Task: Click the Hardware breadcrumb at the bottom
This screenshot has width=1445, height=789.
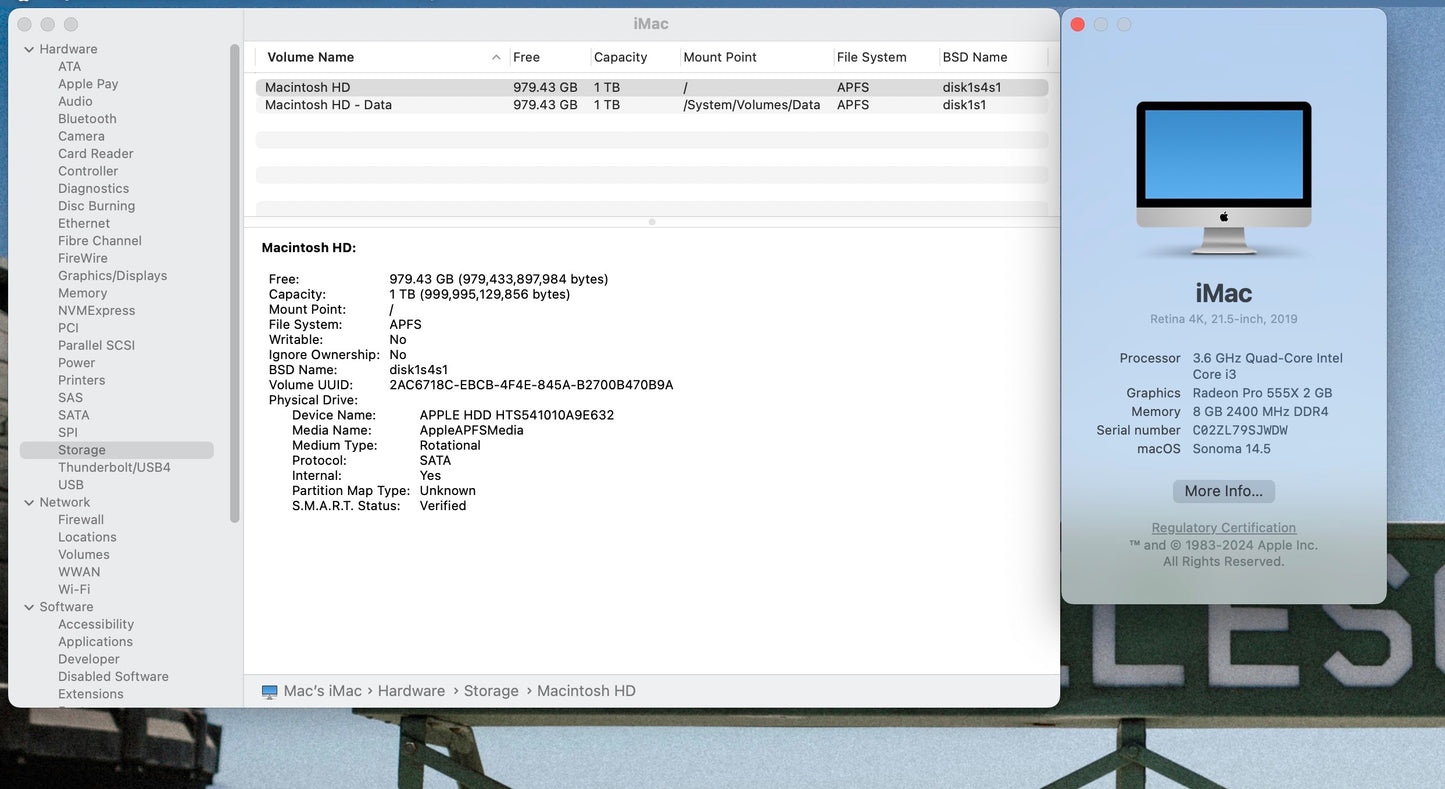Action: click(411, 690)
